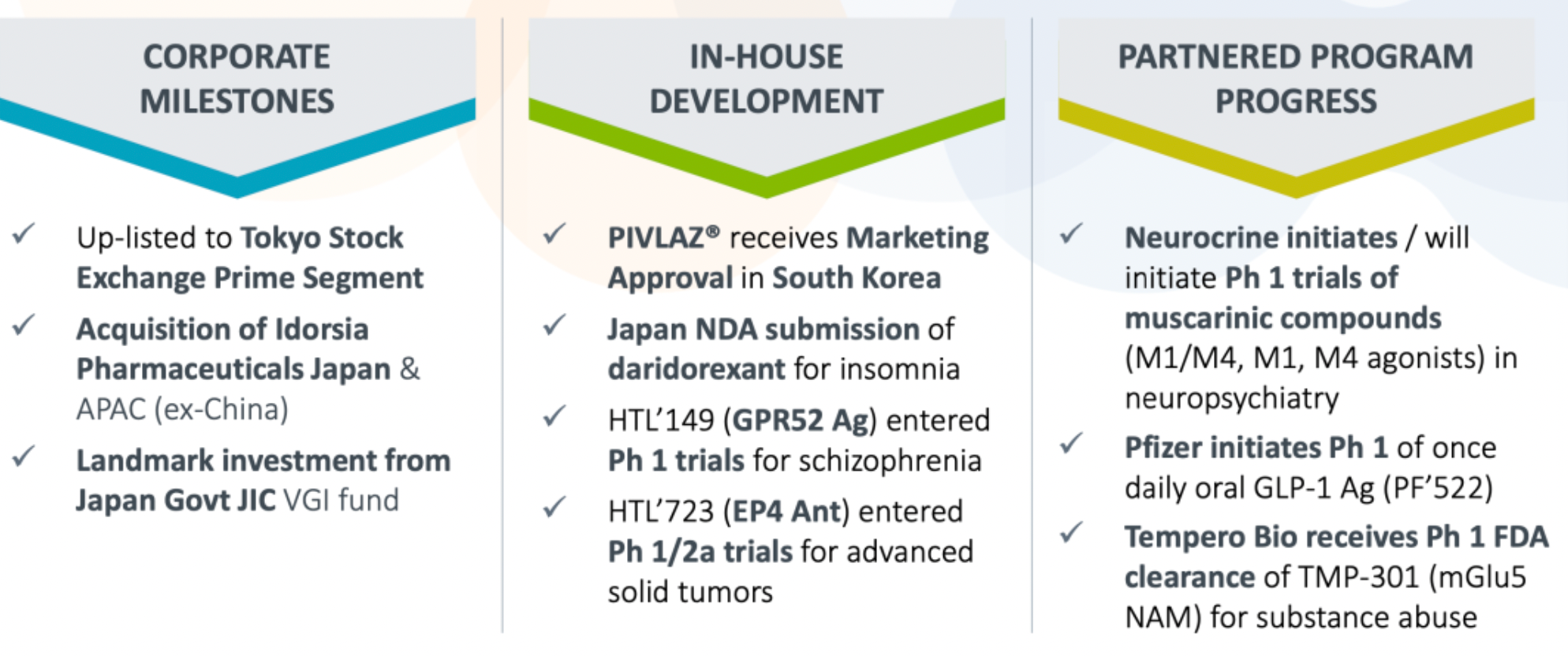1568x656 pixels.
Task: Click the daridorexant for insomnia text
Action: 783,368
